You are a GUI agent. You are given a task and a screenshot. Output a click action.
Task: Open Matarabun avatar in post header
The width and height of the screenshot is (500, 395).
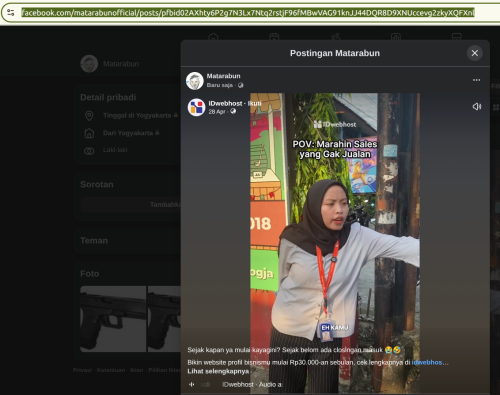[x=195, y=81]
